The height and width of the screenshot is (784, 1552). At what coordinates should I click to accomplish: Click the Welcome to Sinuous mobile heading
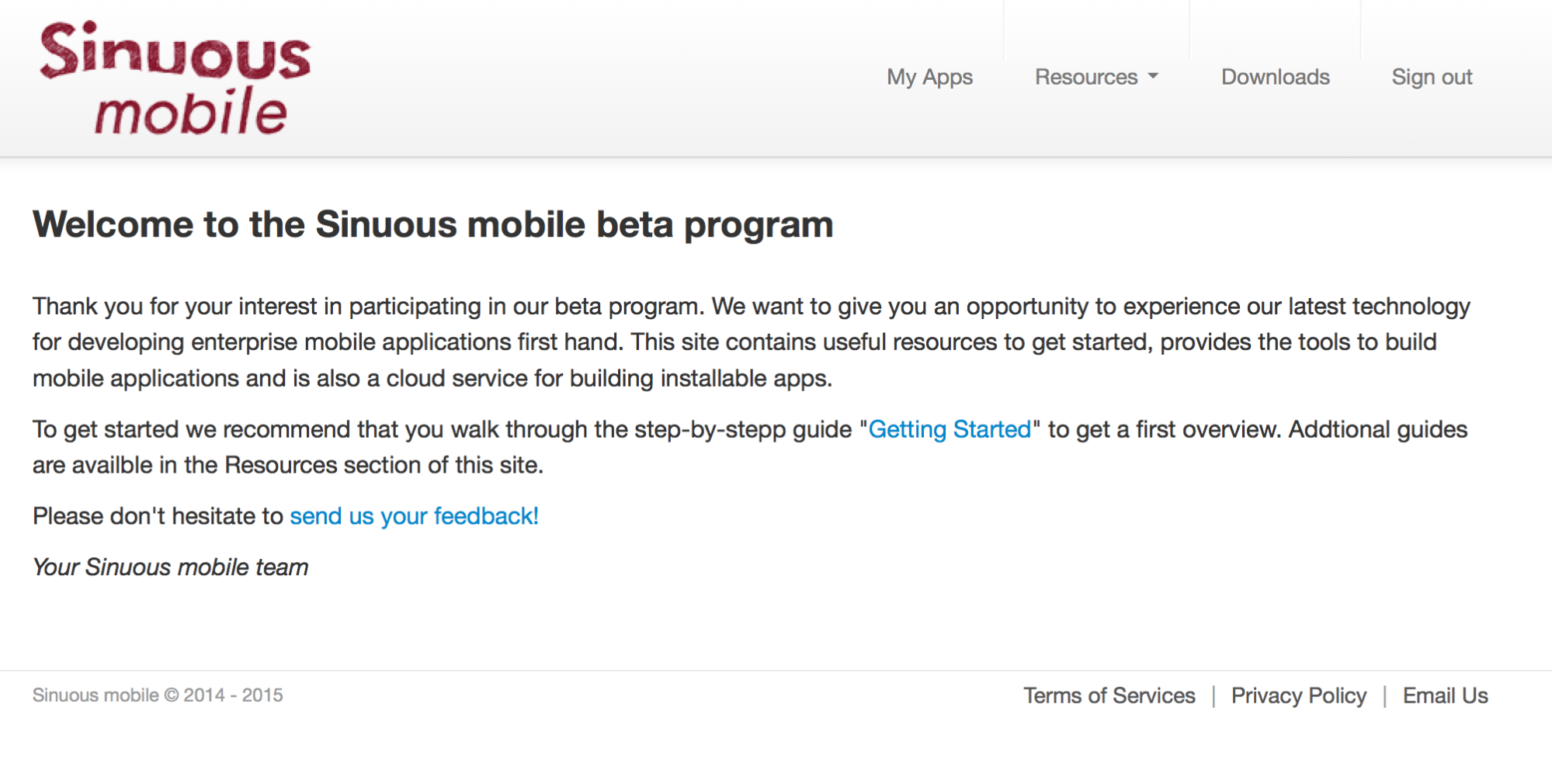[x=432, y=224]
